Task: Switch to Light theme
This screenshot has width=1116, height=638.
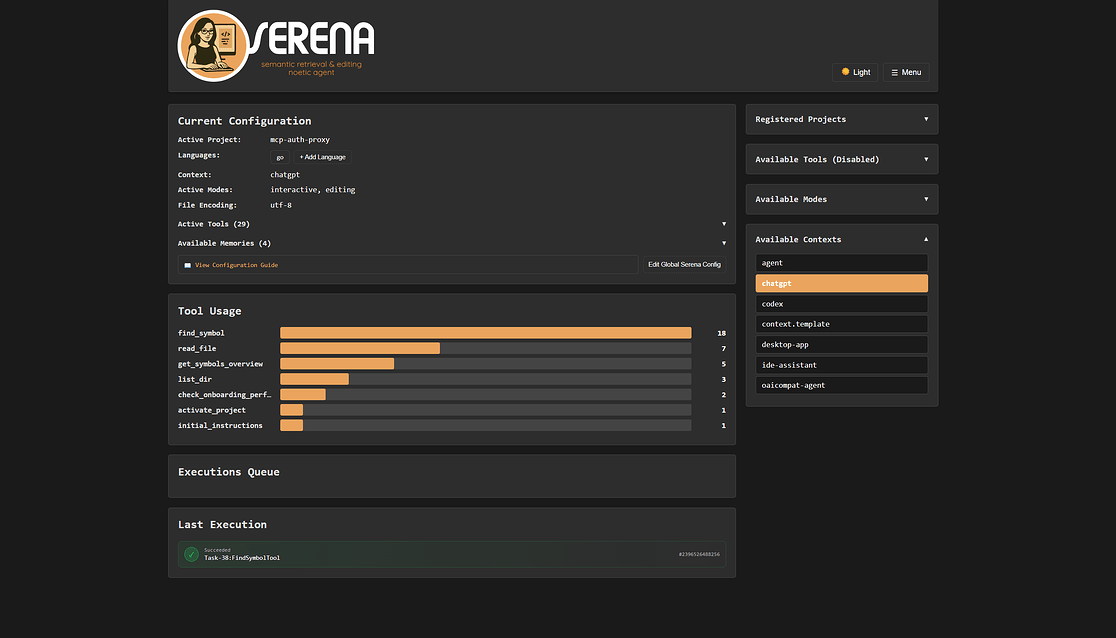Action: click(x=855, y=72)
